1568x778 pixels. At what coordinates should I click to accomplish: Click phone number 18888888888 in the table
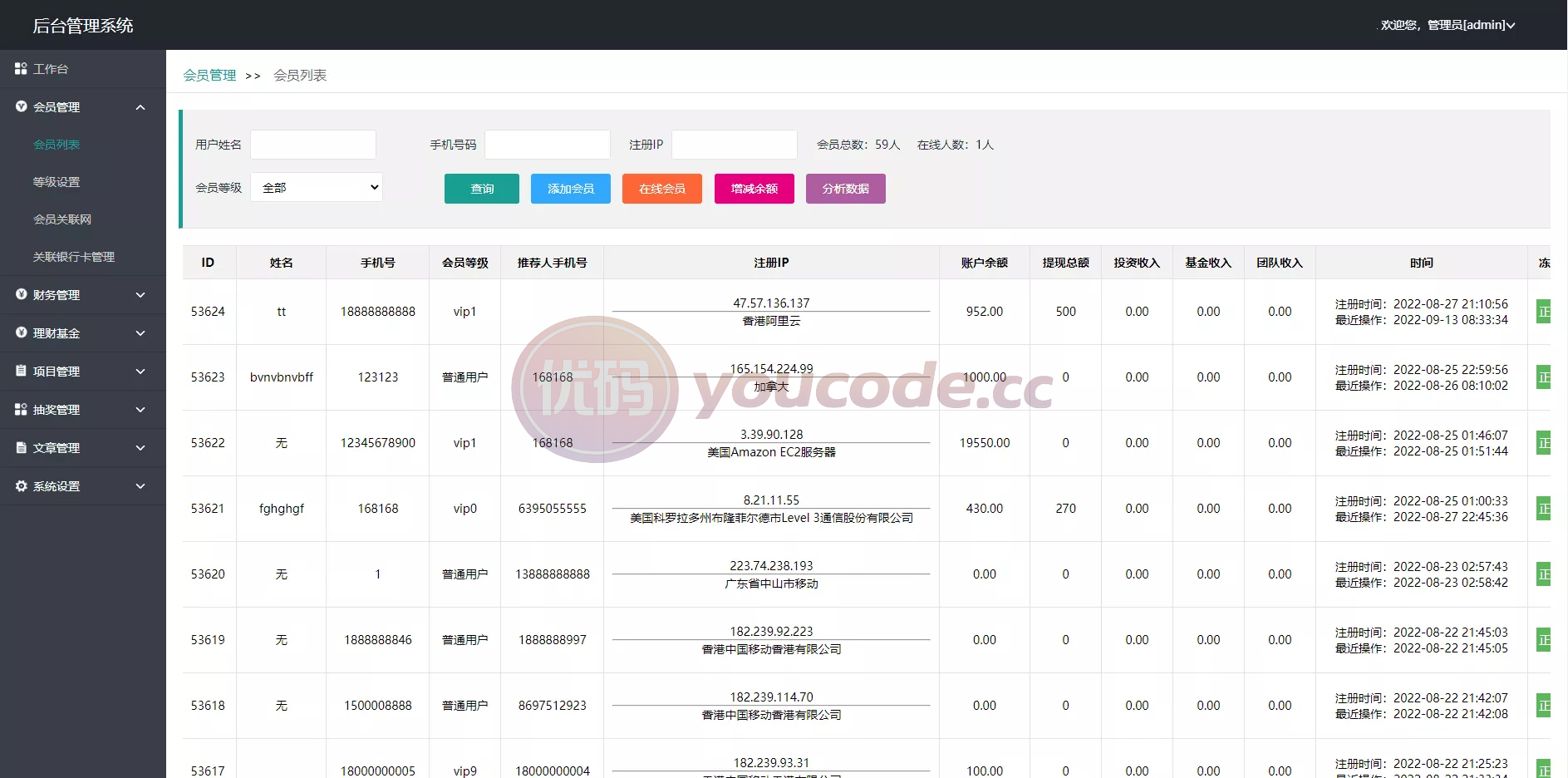coord(378,312)
